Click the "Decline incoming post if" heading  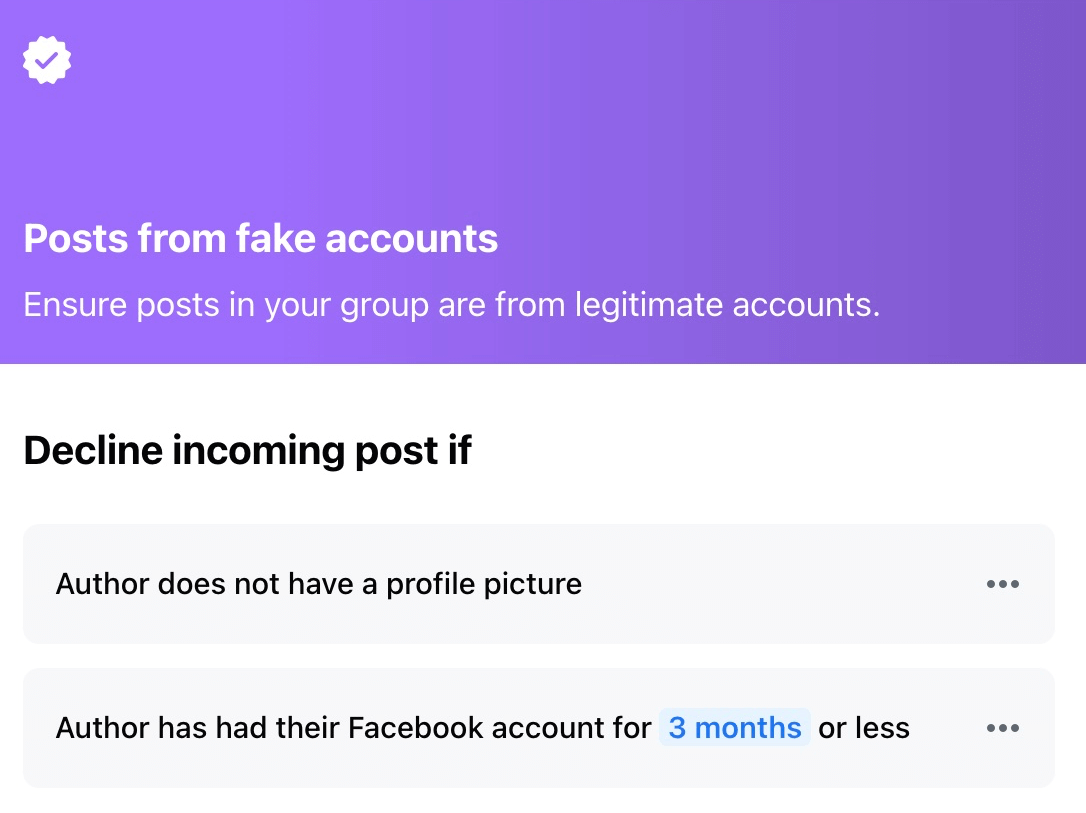pos(247,451)
